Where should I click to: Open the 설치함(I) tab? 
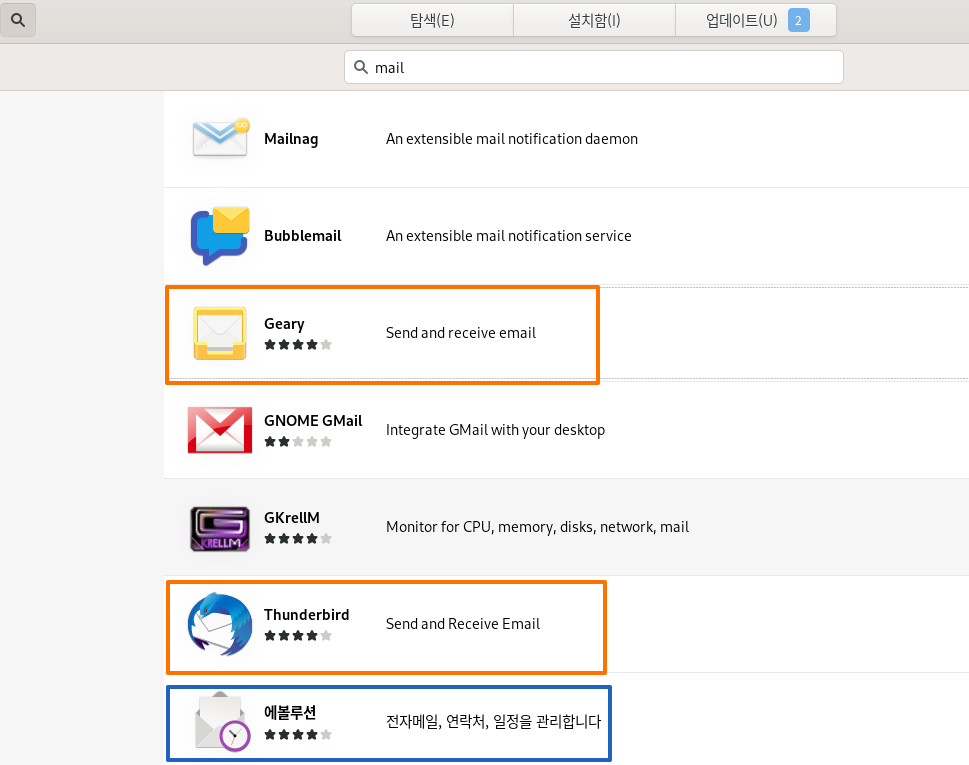(594, 20)
